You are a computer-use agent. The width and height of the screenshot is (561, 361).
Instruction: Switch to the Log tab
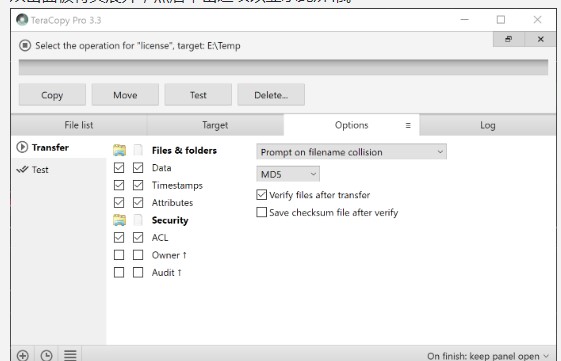click(488, 125)
